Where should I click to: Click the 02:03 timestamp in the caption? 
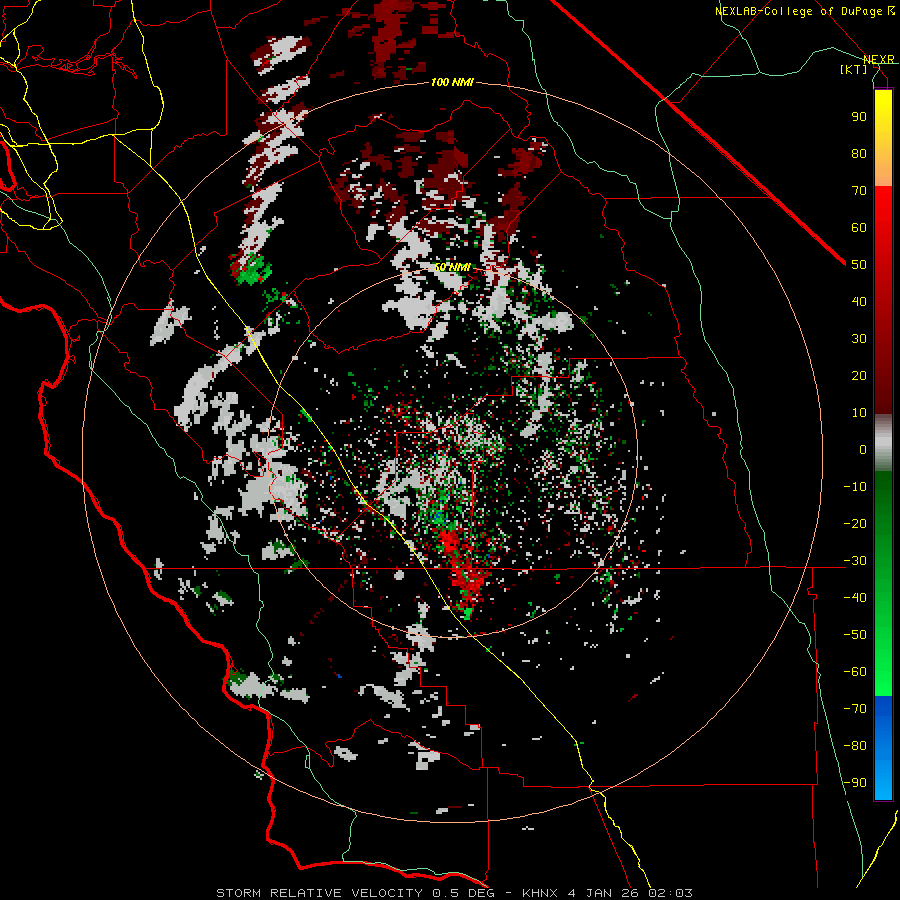tap(671, 893)
